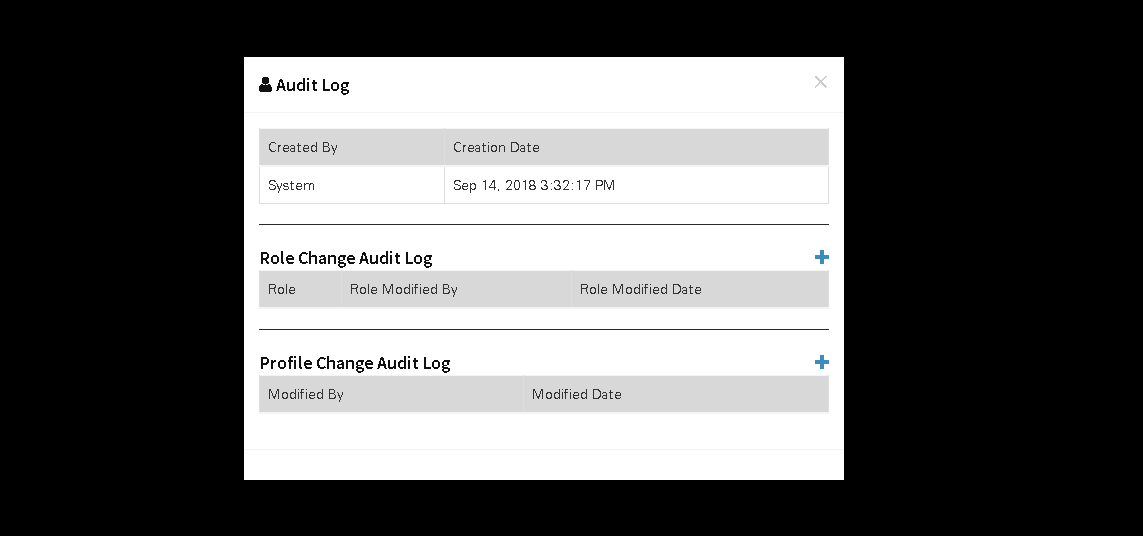Expand the Profile Change Audit Log plus icon
Viewport: 1143px width, 536px height.
click(822, 362)
